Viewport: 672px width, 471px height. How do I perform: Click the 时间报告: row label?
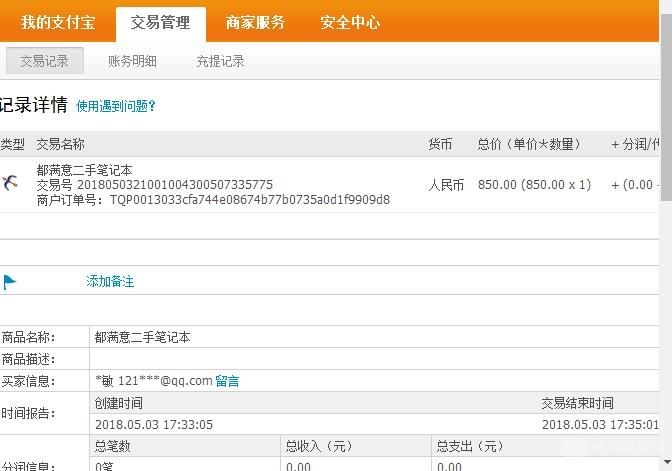pyautogui.click(x=28, y=414)
